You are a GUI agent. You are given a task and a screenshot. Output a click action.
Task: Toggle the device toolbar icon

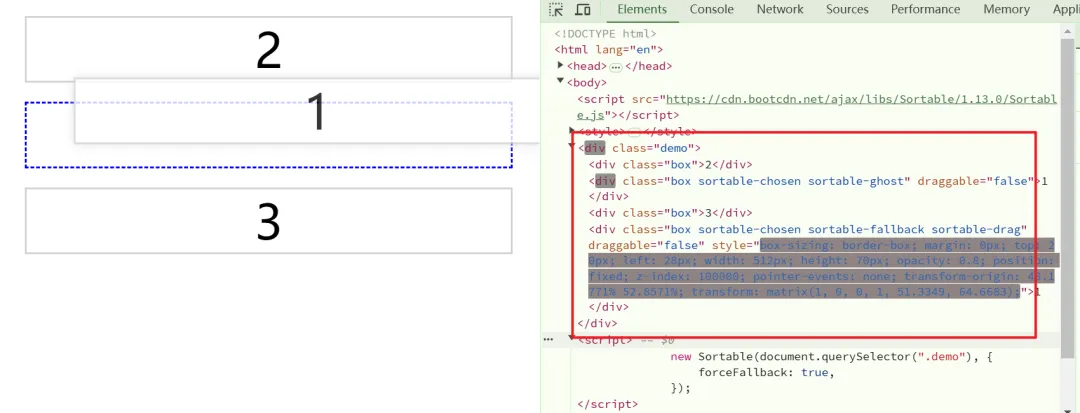[583, 10]
